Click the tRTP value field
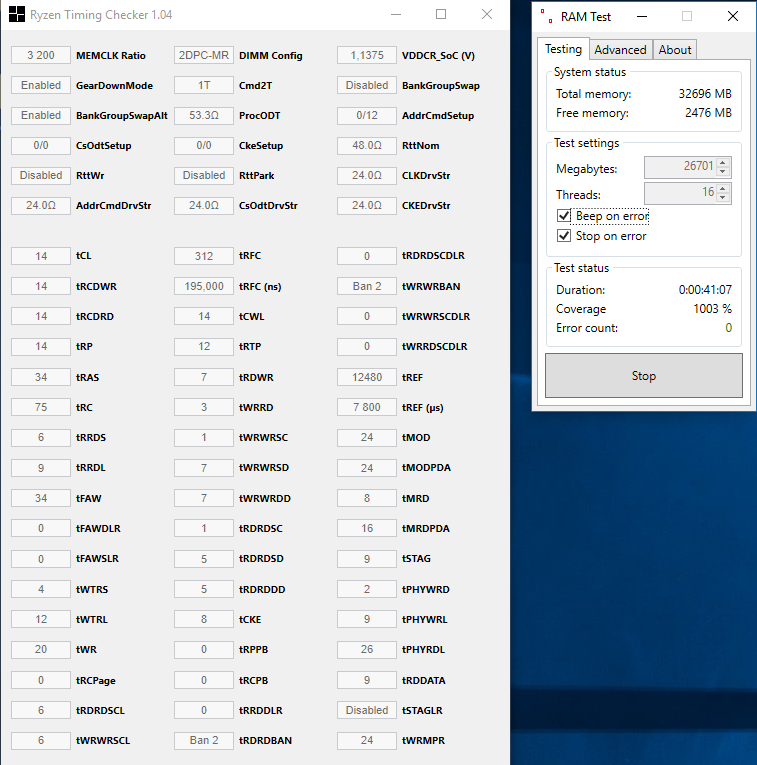 tap(204, 346)
